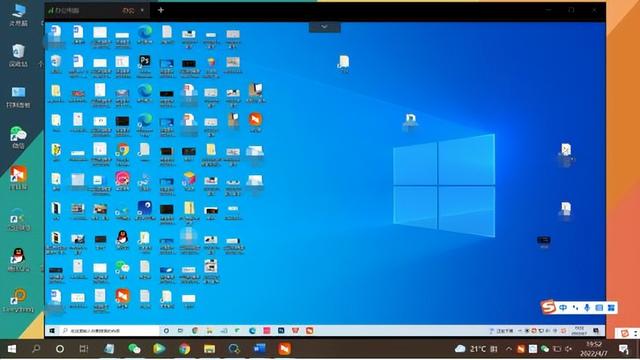
Task: Click the Sogou S logo on the input bar
Action: pyautogui.click(x=549, y=307)
